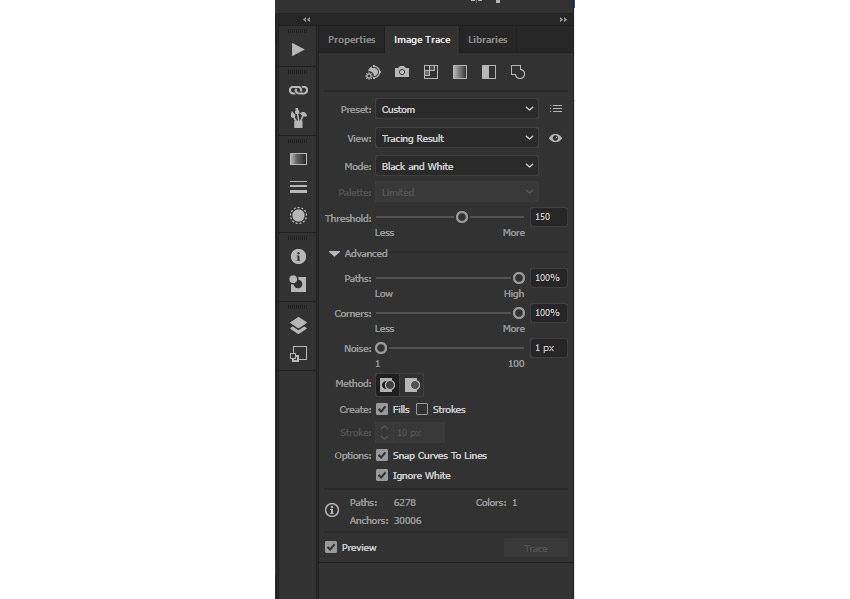The width and height of the screenshot is (850, 599).
Task: Select the Abutting method icon
Action: pyautogui.click(x=387, y=384)
